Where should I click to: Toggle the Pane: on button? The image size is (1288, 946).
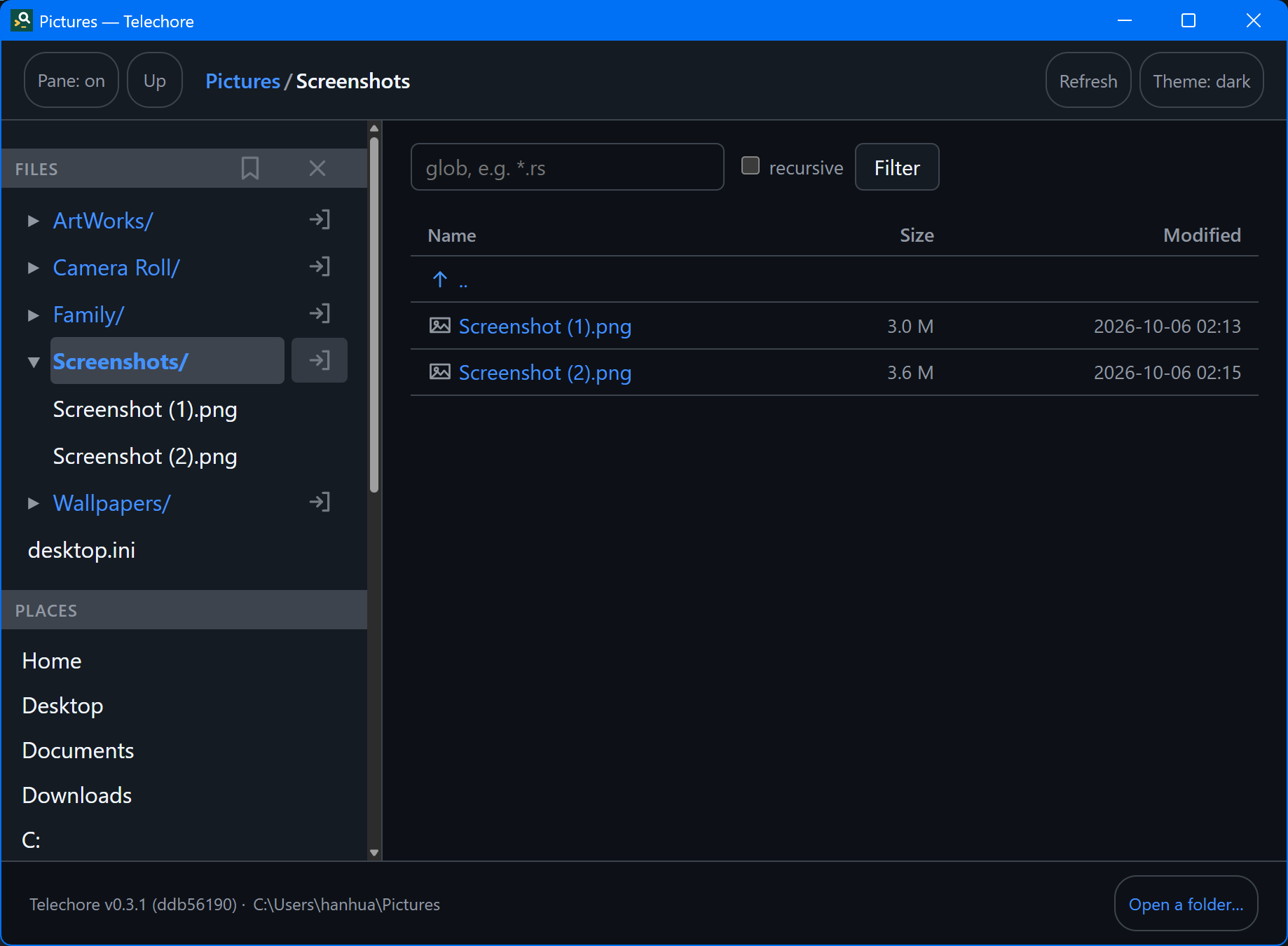71,81
